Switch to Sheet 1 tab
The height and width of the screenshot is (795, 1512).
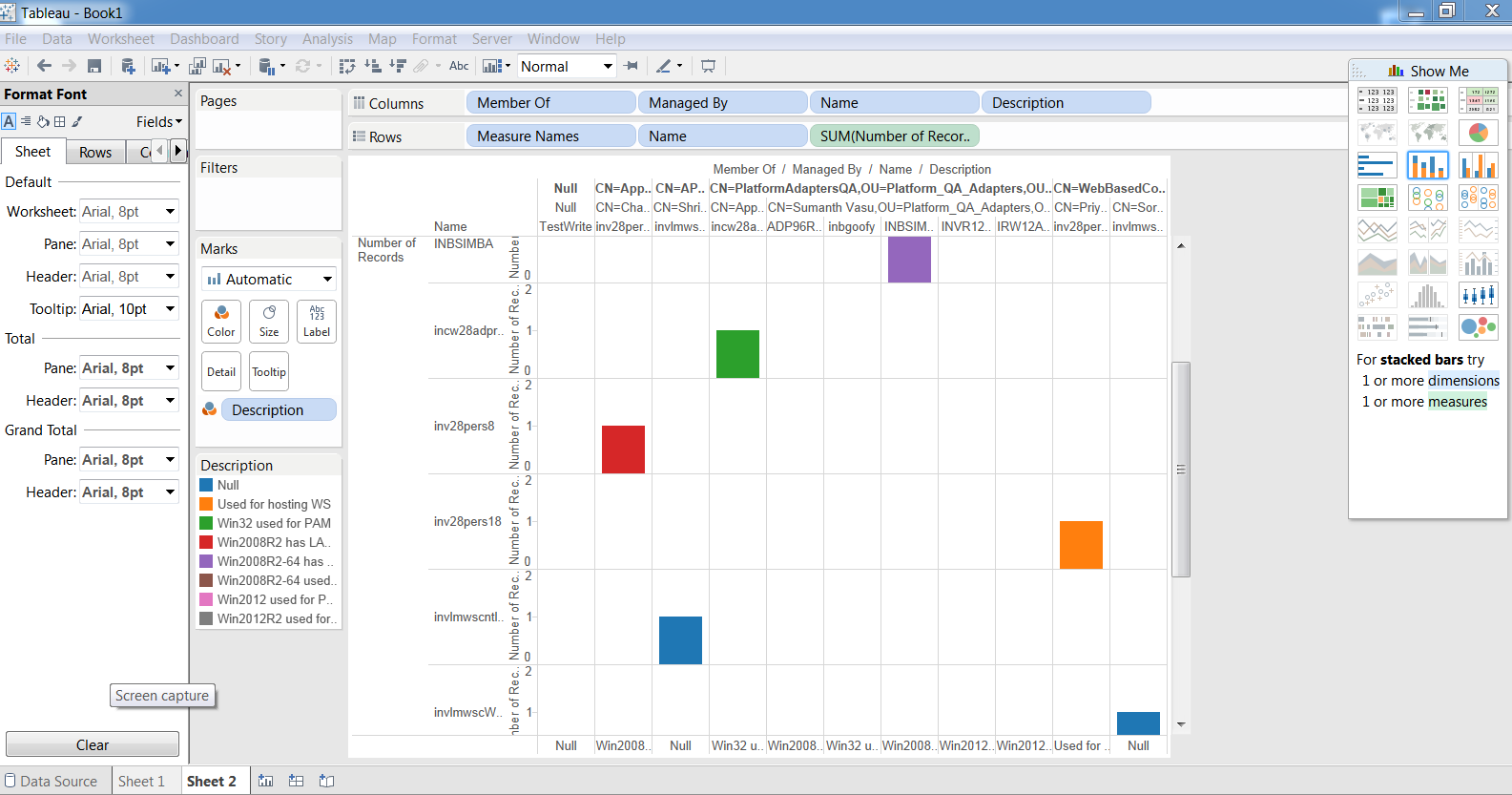coord(141,781)
